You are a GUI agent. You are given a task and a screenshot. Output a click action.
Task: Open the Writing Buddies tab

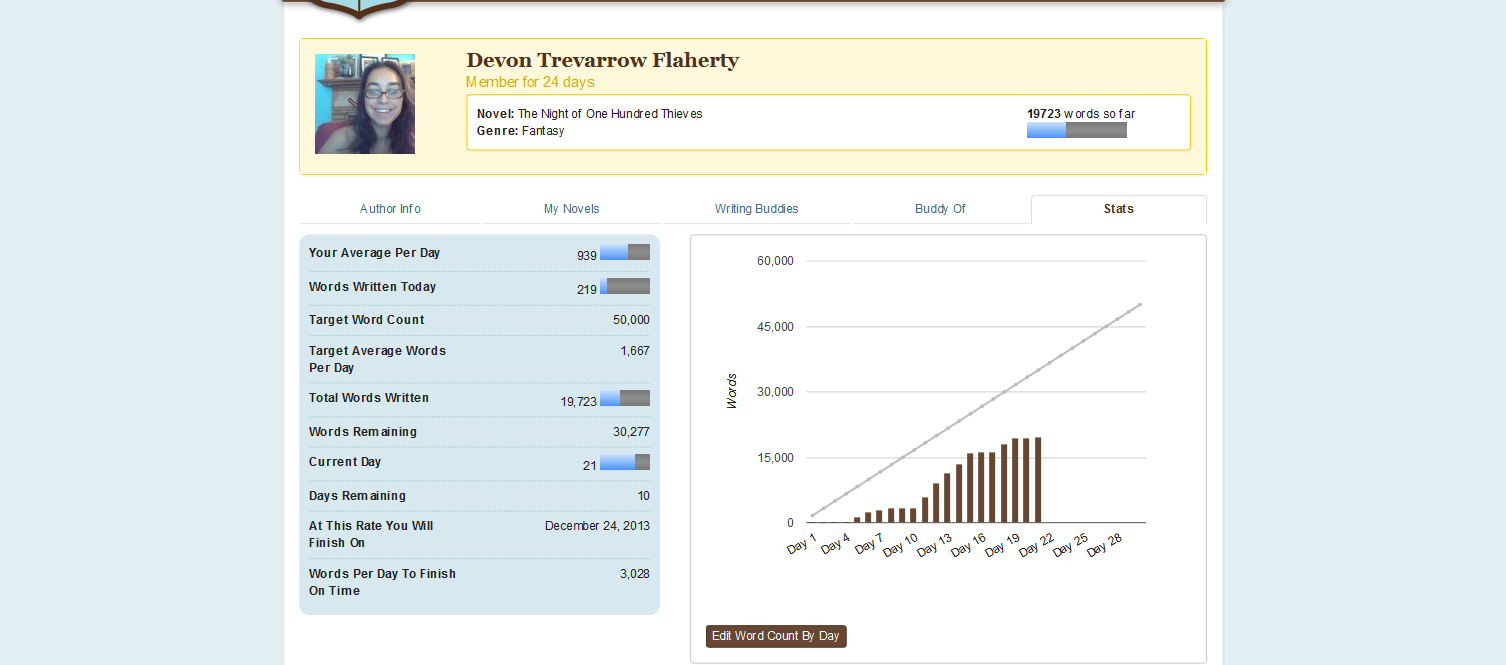756,209
